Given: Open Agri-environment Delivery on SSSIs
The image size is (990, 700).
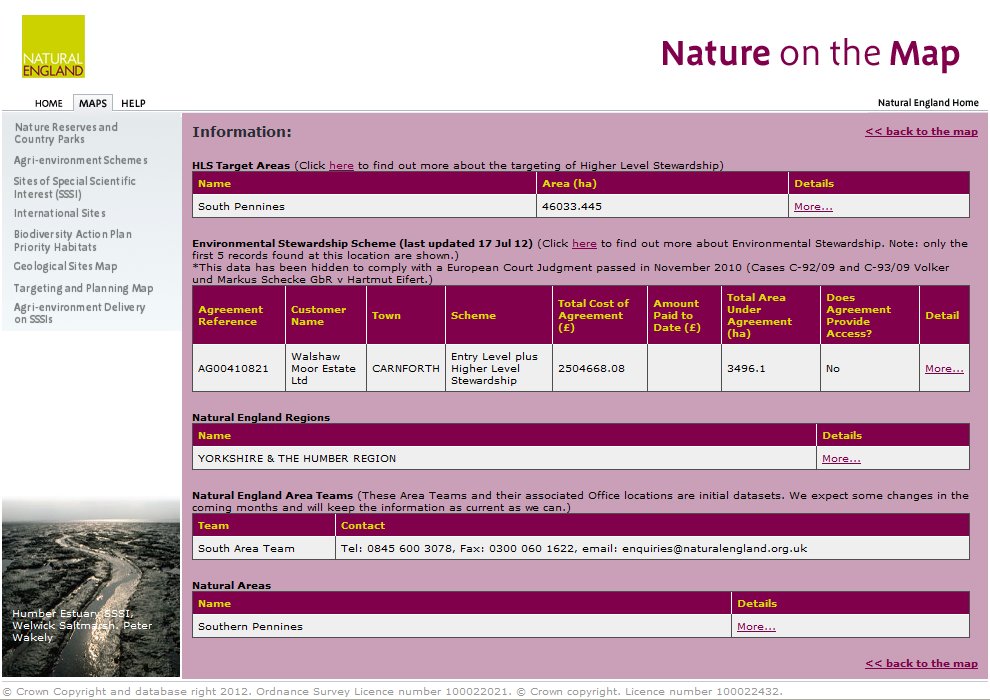Looking at the screenshot, I should point(80,313).
